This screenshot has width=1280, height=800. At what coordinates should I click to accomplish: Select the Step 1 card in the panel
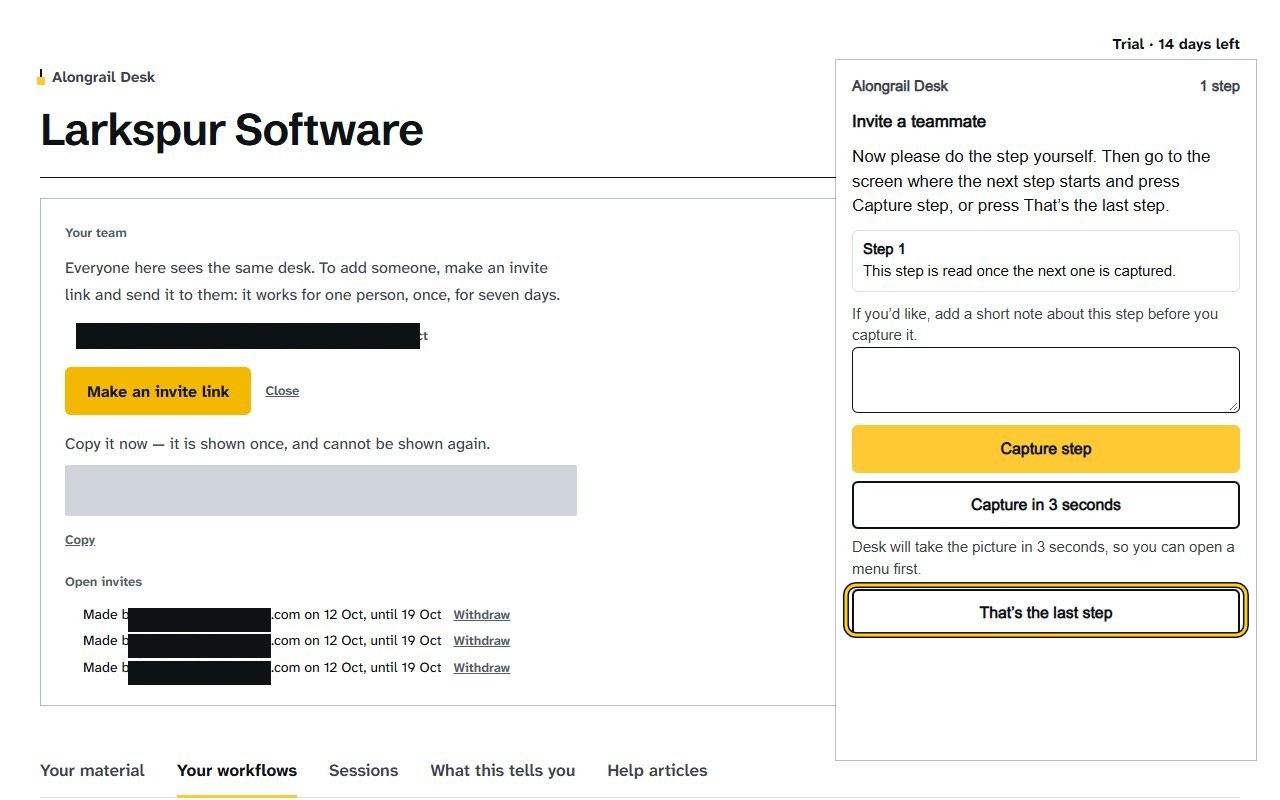point(1046,261)
